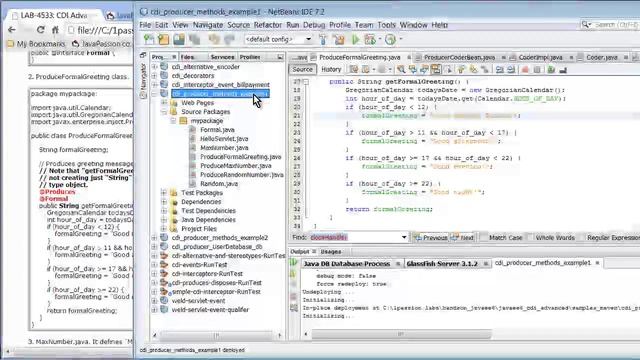Collapse the Source Packages node
640x360 pixels.
click(x=164, y=111)
